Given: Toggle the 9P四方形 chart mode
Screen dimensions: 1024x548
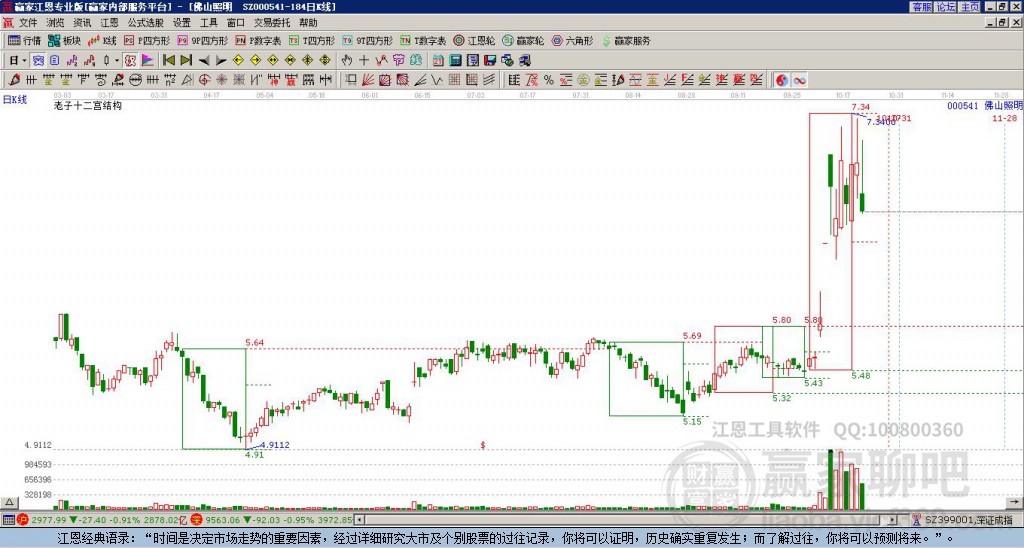Looking at the screenshot, I should pos(203,41).
